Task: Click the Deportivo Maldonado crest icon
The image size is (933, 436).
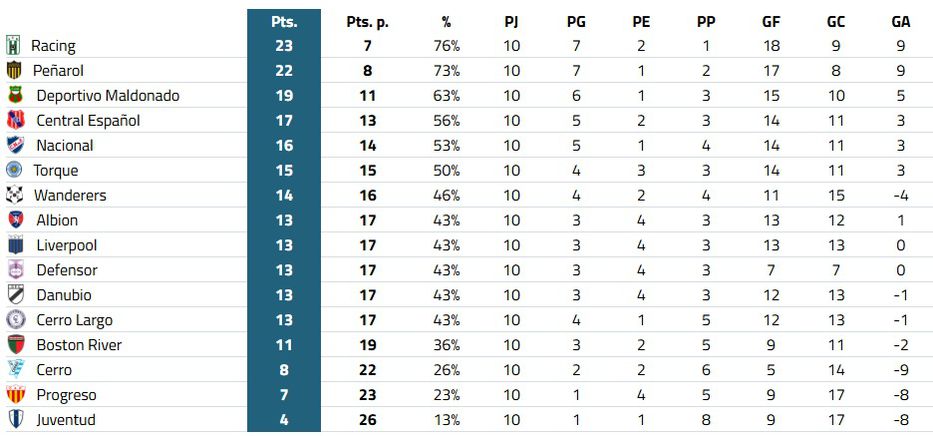Action: [15, 96]
